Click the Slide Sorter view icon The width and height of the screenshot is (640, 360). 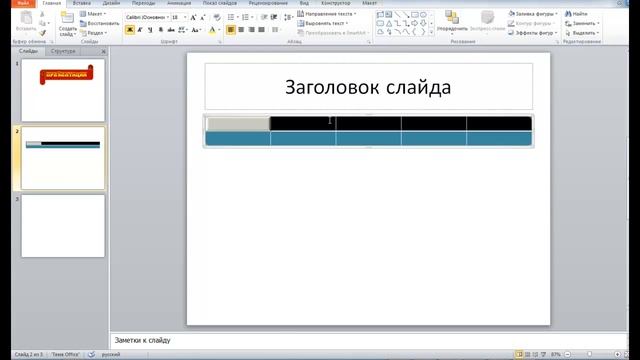pos(527,354)
